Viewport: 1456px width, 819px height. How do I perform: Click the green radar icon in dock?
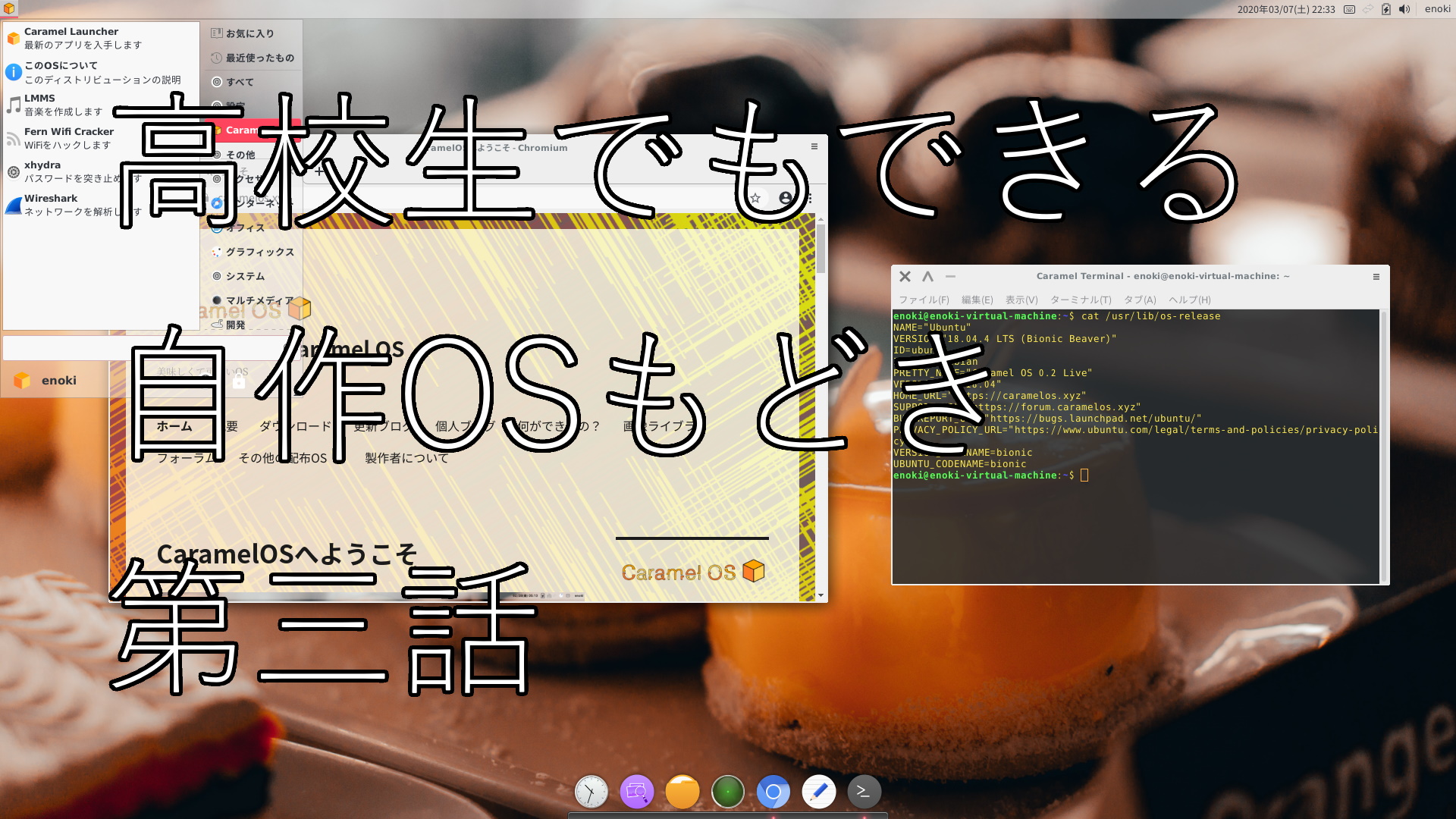coord(728,792)
